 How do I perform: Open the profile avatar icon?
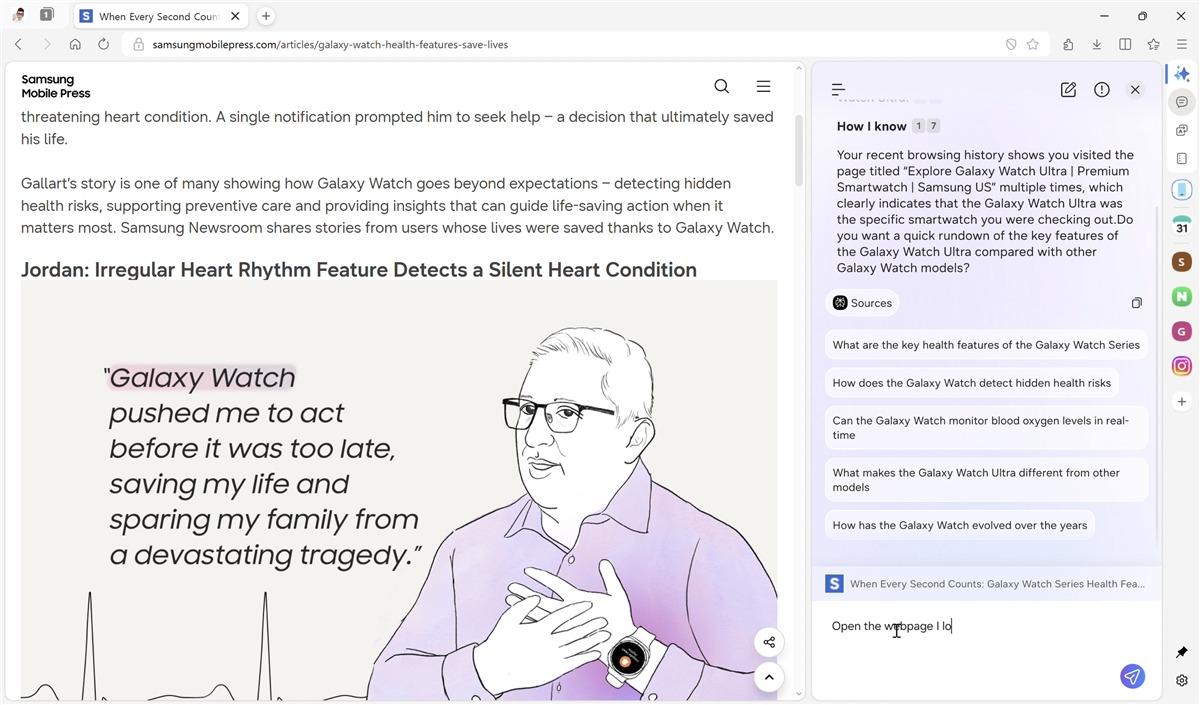pos(18,15)
